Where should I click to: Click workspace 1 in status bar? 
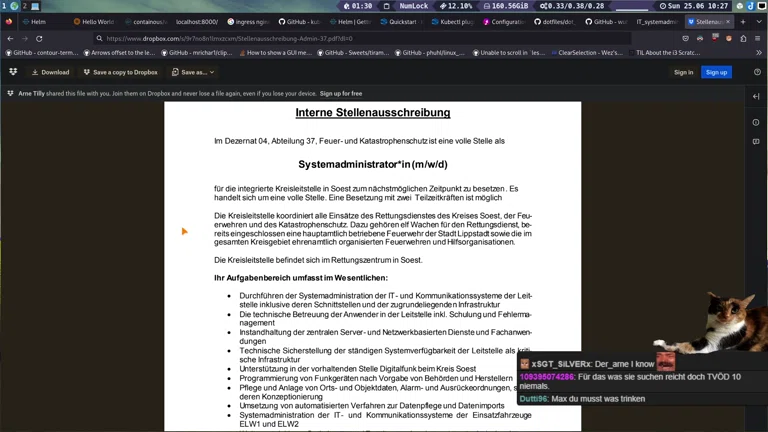tap(4, 6)
